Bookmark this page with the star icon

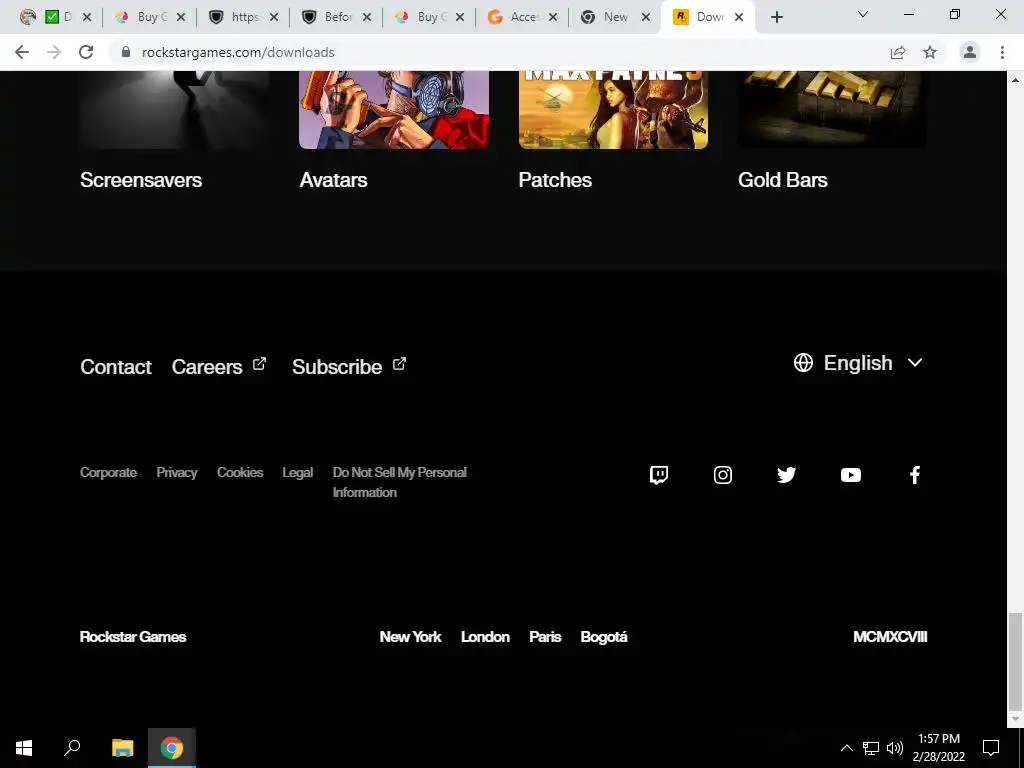[930, 52]
